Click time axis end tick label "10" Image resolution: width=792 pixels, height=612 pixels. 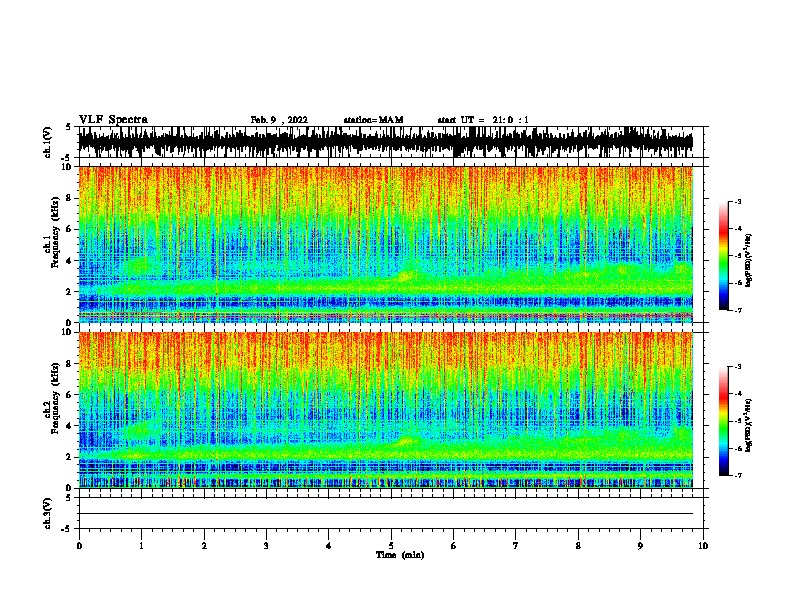703,545
